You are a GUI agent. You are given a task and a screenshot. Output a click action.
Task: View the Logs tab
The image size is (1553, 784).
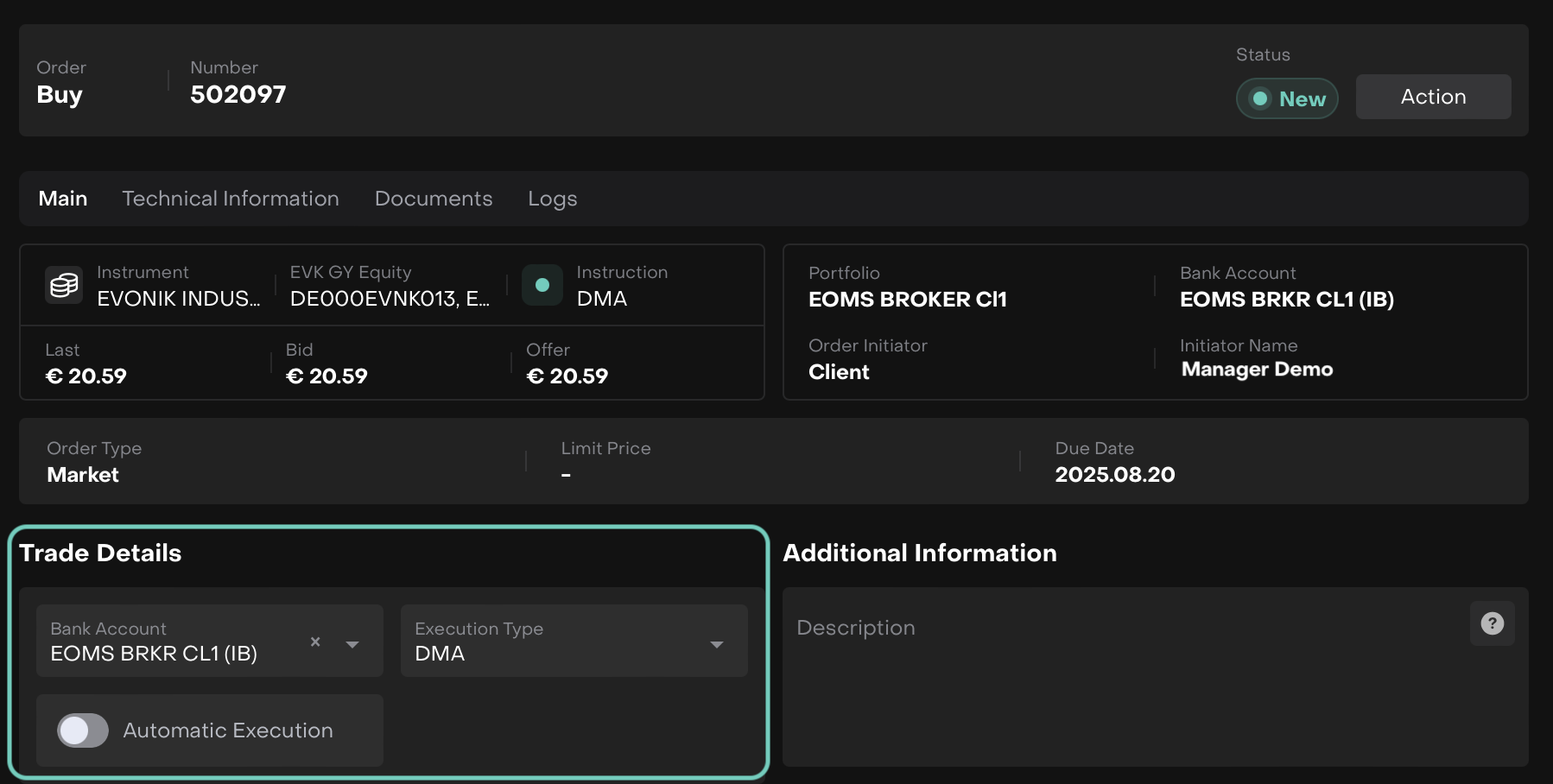[x=552, y=199]
